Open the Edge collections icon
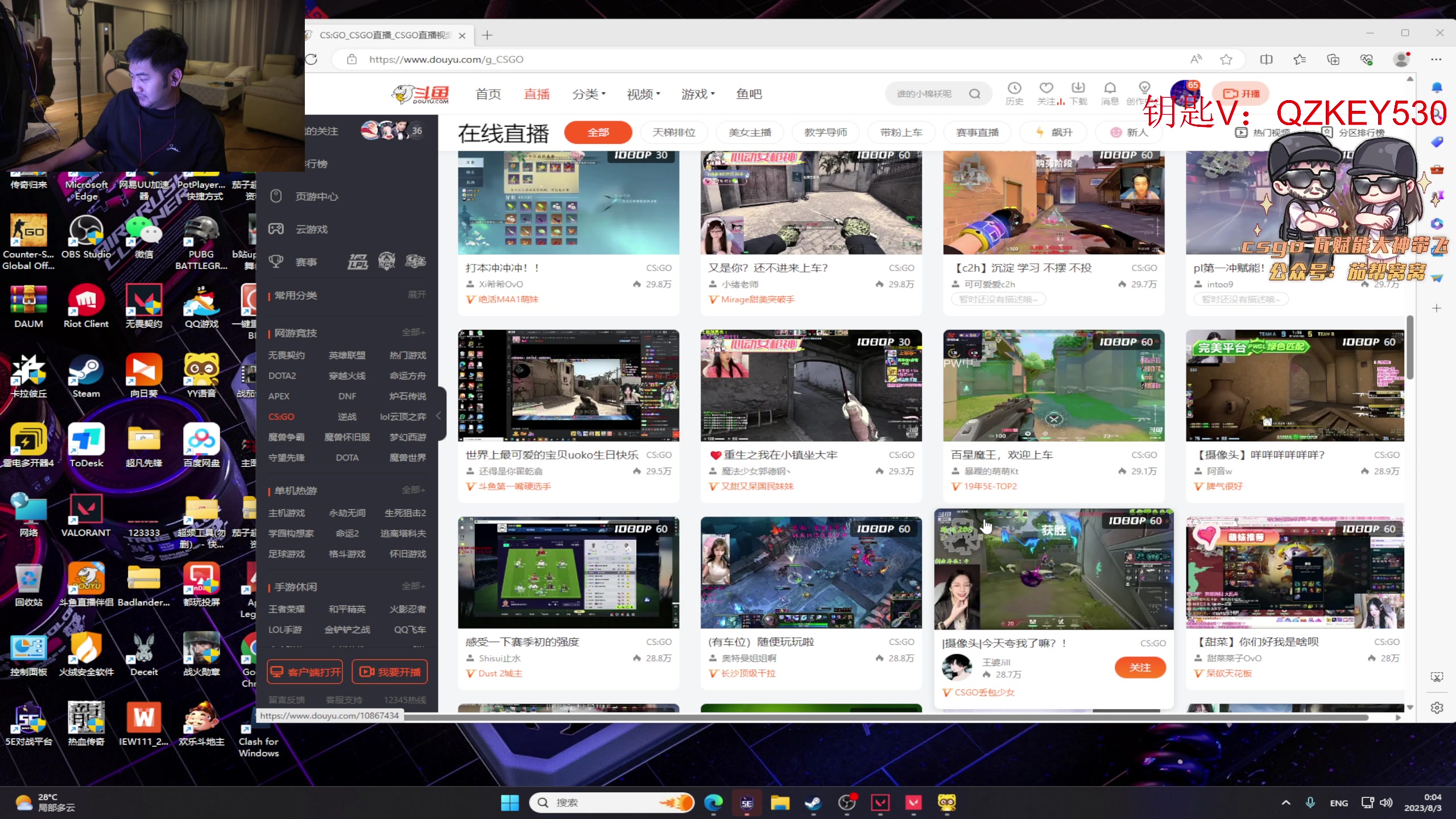This screenshot has width=1456, height=819. pyautogui.click(x=1333, y=59)
